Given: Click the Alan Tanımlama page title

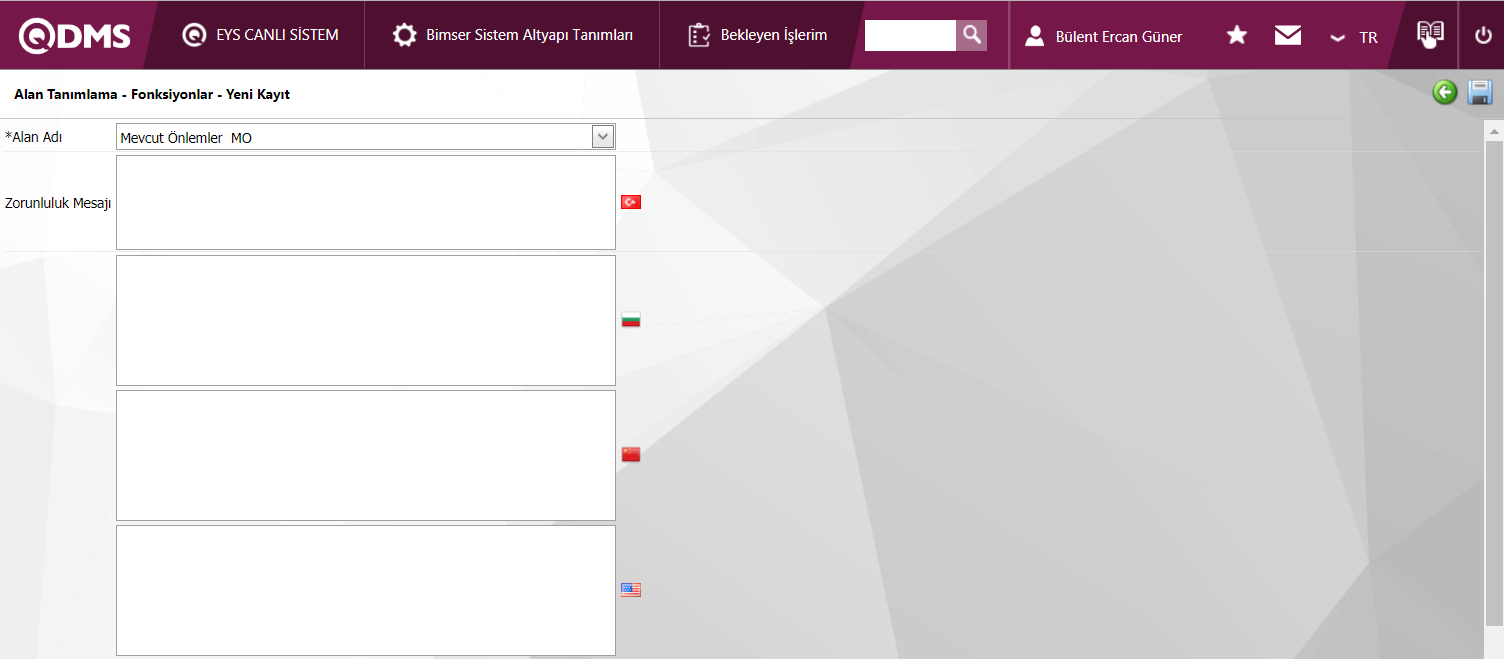Looking at the screenshot, I should tap(152, 94).
